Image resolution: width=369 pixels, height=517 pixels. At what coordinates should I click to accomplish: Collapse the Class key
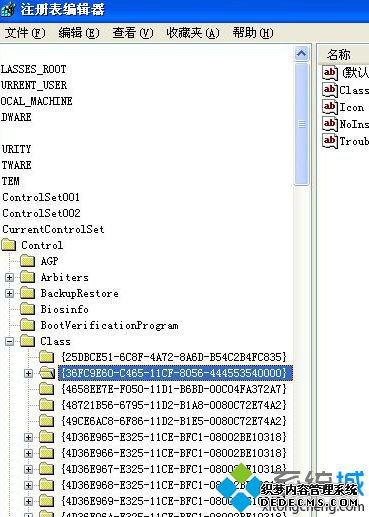tap(9, 341)
